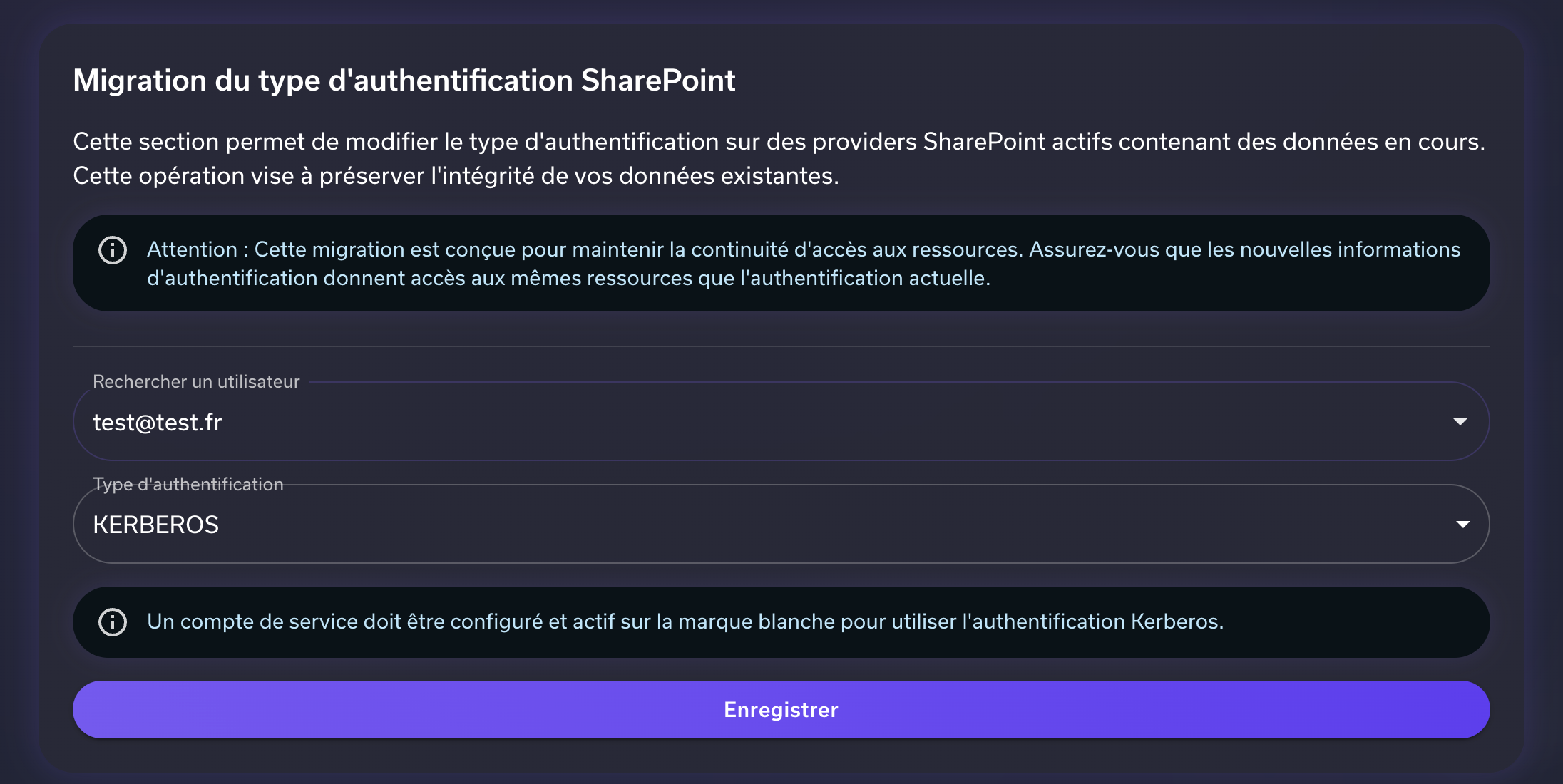Viewport: 1563px width, 784px height.
Task: Click the info icon beside the Kerberos notice
Action: (113, 622)
